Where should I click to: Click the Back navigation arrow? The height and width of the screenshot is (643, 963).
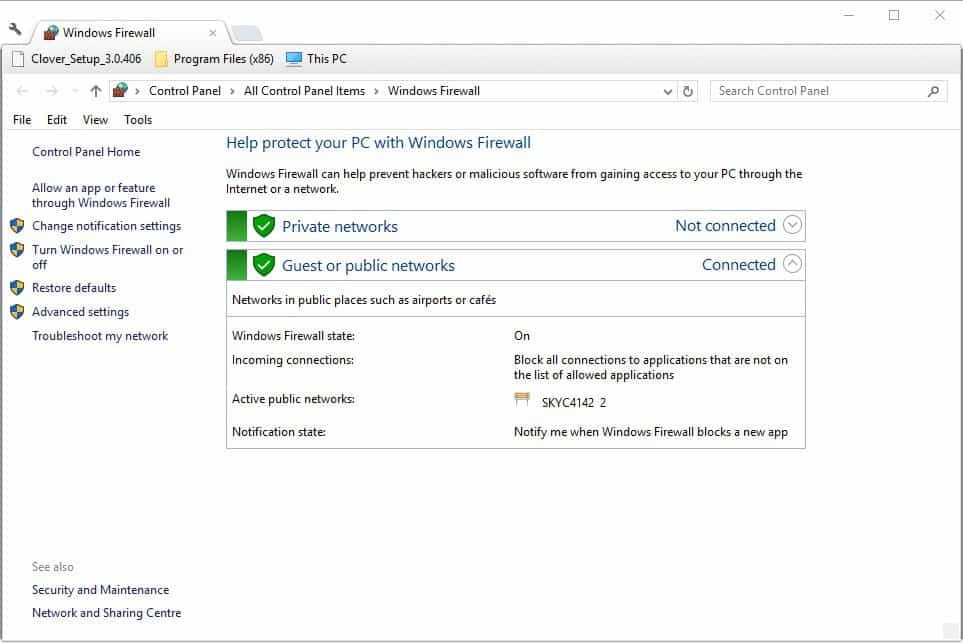pyautogui.click(x=23, y=91)
